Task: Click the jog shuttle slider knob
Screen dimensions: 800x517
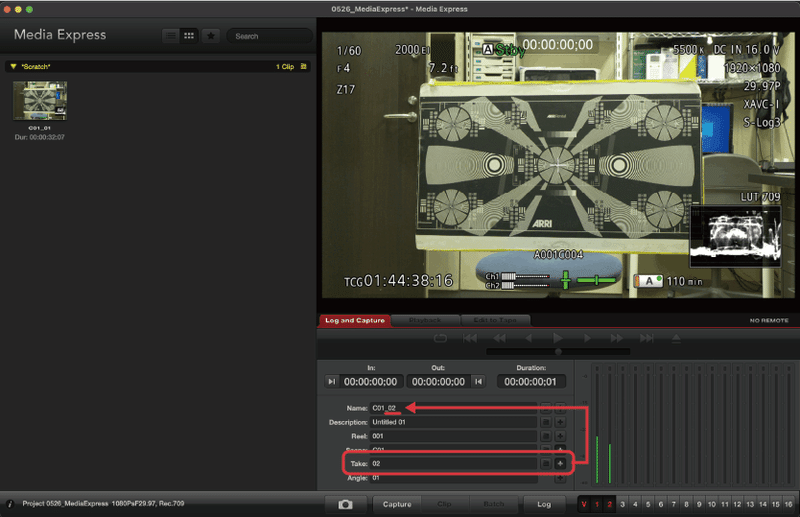Action: tap(558, 352)
